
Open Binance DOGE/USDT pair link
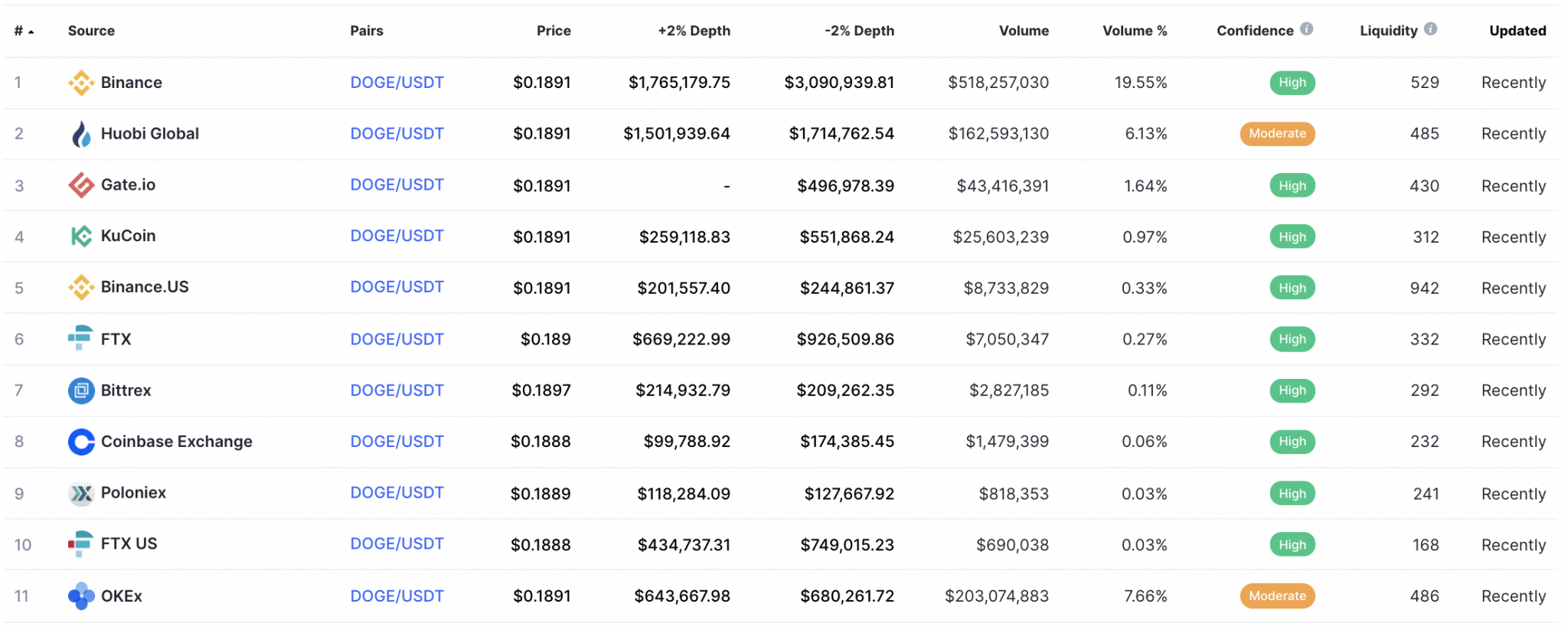[x=397, y=83]
